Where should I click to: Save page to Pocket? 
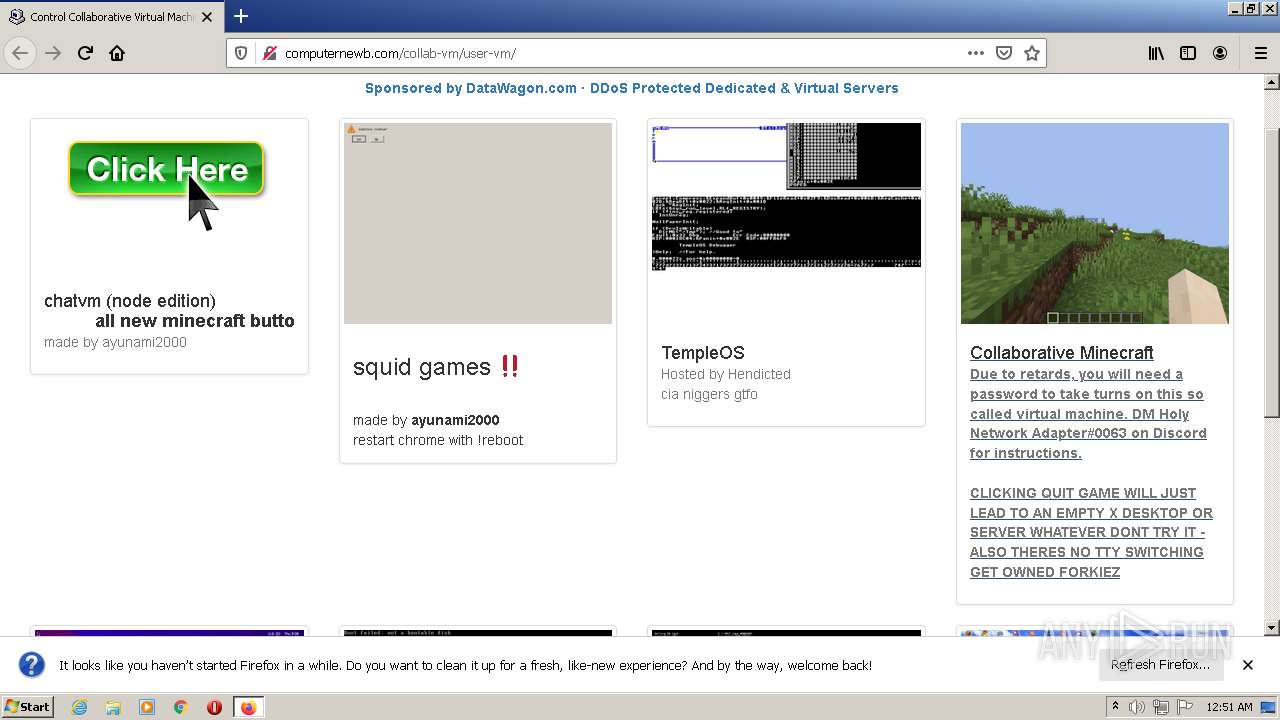pyautogui.click(x=1004, y=53)
